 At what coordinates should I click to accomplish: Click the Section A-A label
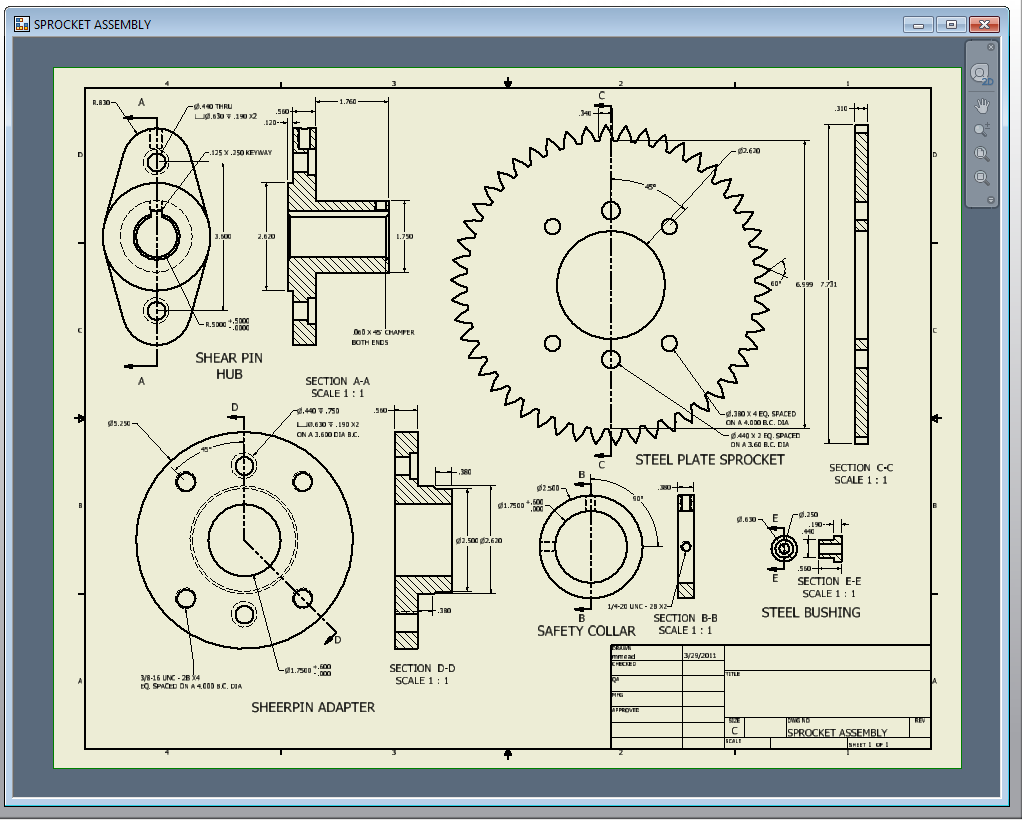coord(335,381)
